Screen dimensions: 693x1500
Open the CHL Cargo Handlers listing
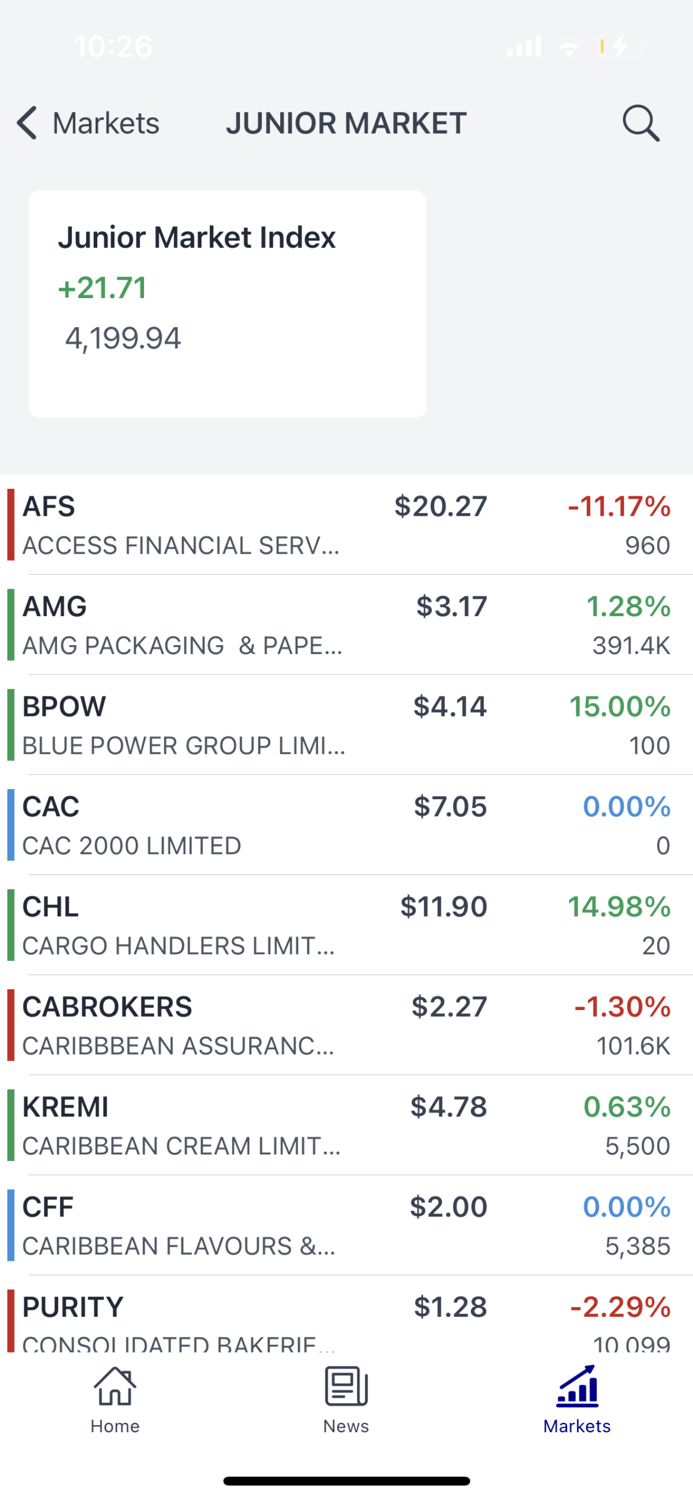point(346,924)
